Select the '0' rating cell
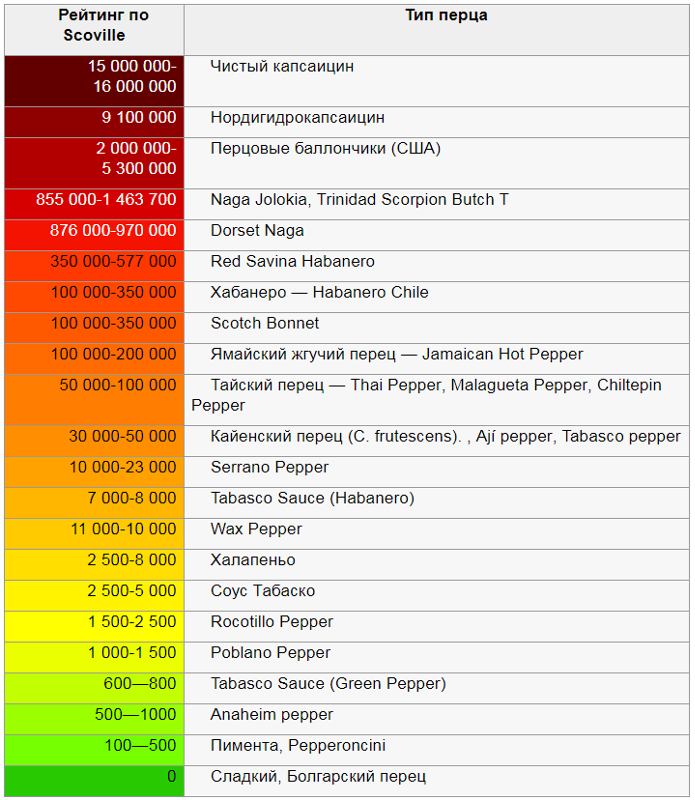Image resolution: width=695 pixels, height=800 pixels. [94, 781]
